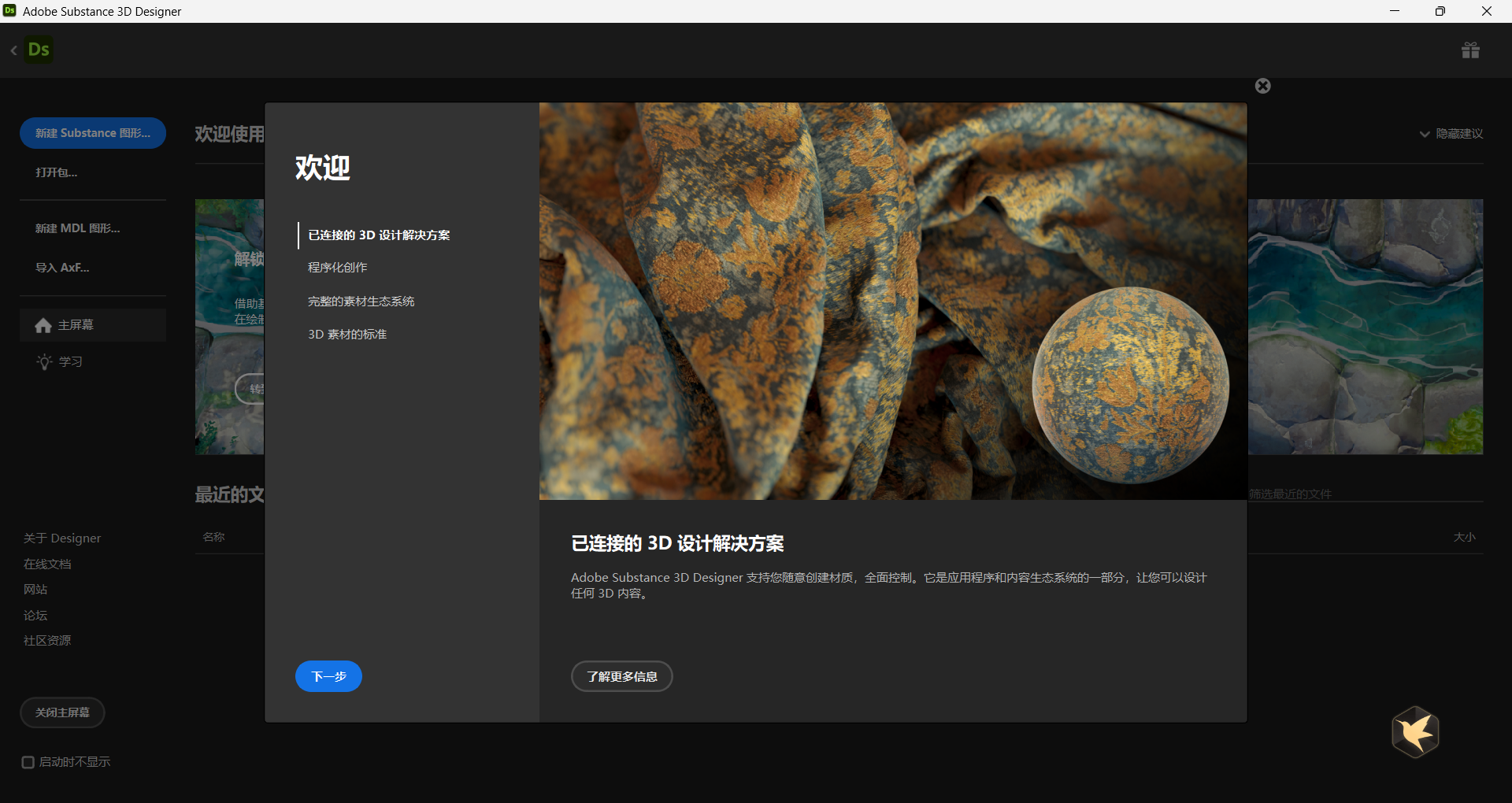Click the lightbulb icon beside 学习

click(44, 361)
